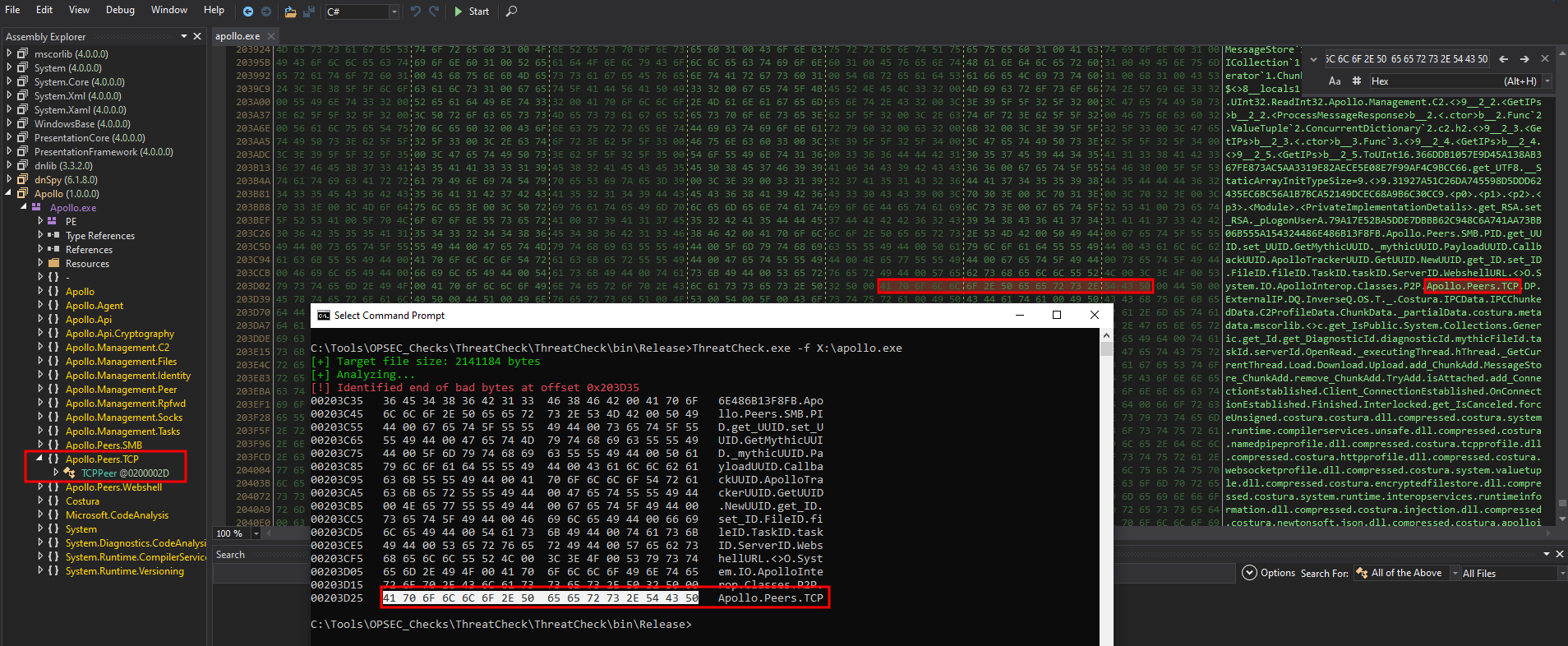The width and height of the screenshot is (1568, 646).
Task: Click the Redo arrow icon
Action: [x=435, y=12]
